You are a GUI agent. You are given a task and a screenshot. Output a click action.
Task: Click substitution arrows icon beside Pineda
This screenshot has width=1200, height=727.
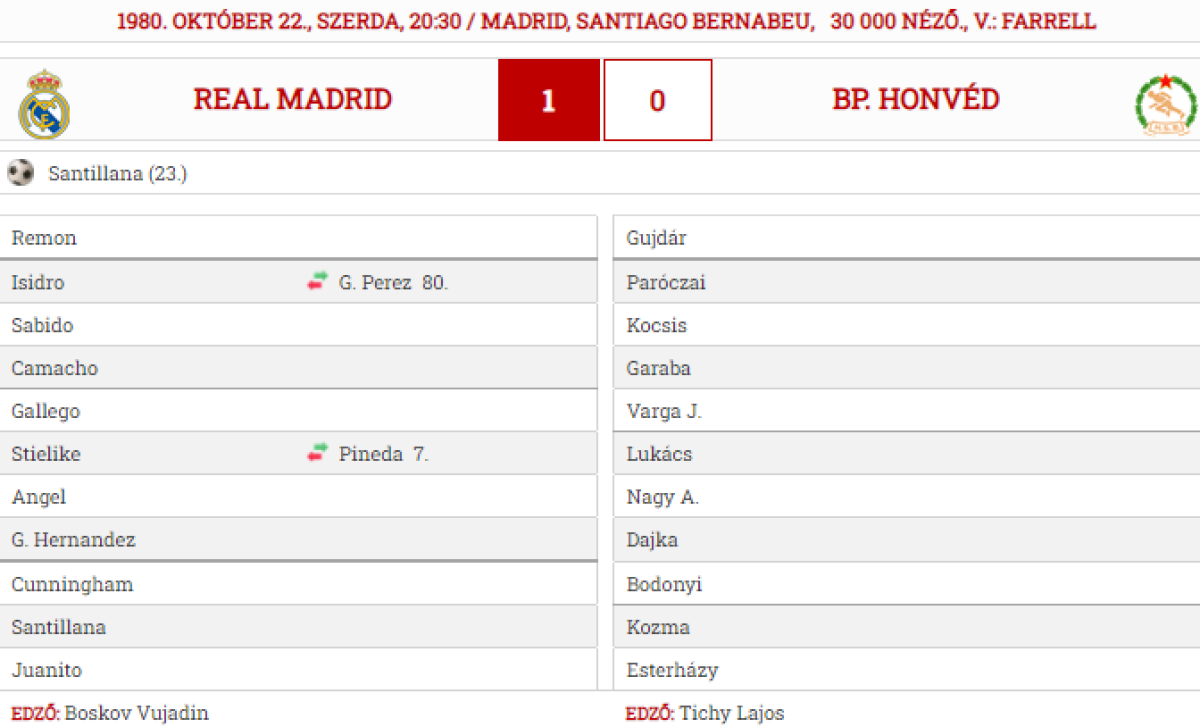coord(317,454)
